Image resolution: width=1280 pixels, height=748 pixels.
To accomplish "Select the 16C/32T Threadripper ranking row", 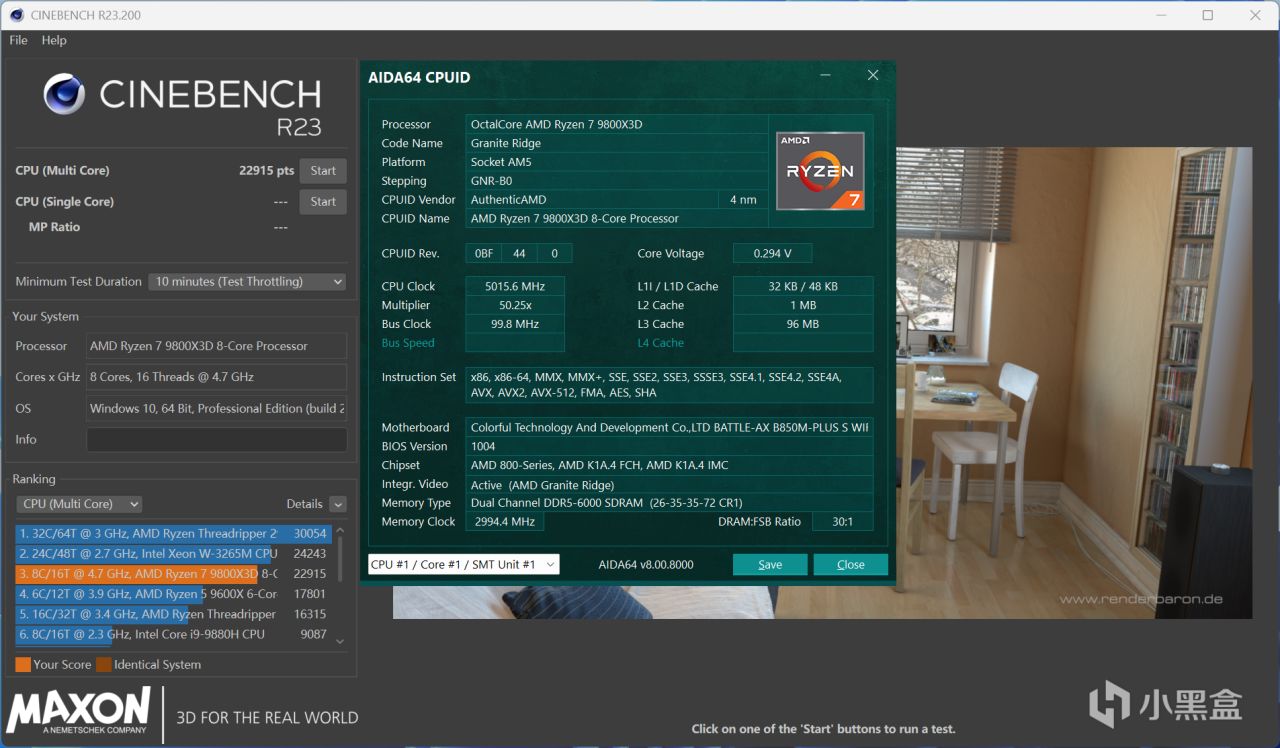I will pos(173,614).
